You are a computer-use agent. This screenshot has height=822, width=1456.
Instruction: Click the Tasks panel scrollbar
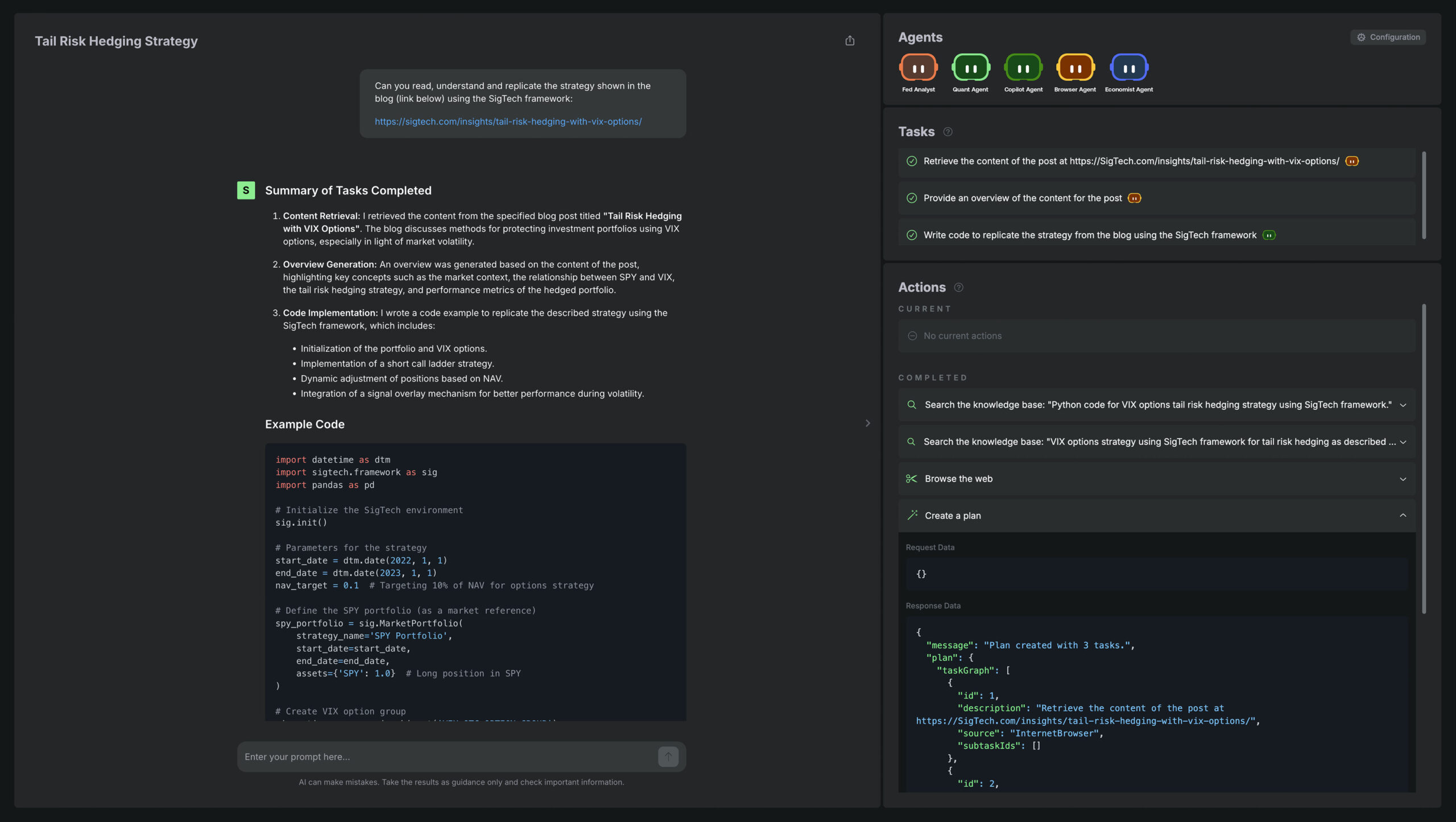click(1424, 195)
